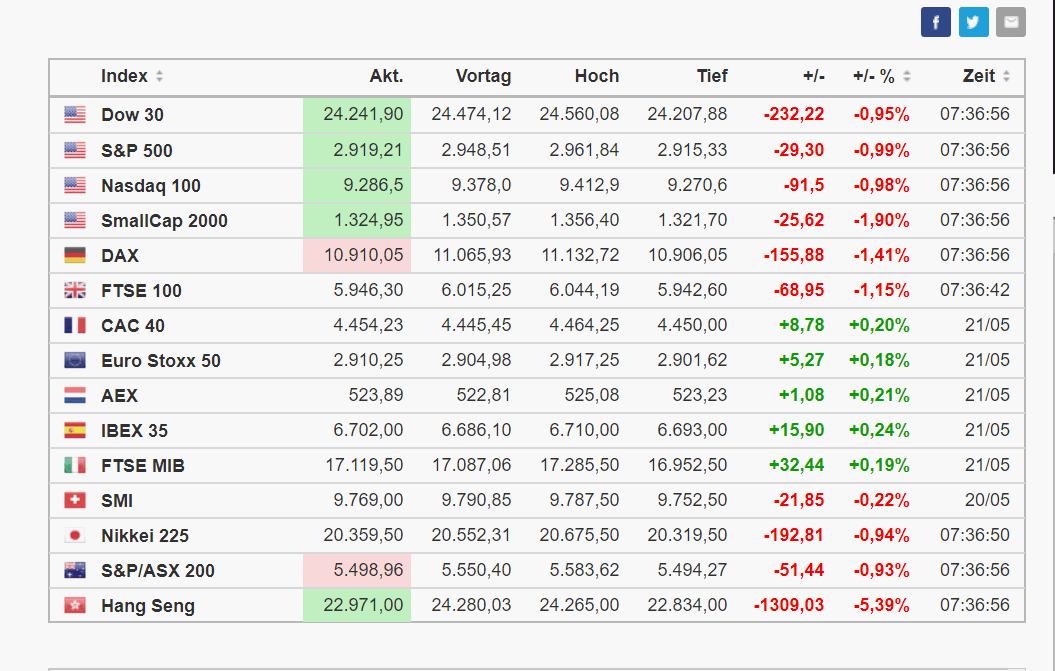Click the UK flag beside FTSE 100
1055x671 pixels.
[x=75, y=291]
